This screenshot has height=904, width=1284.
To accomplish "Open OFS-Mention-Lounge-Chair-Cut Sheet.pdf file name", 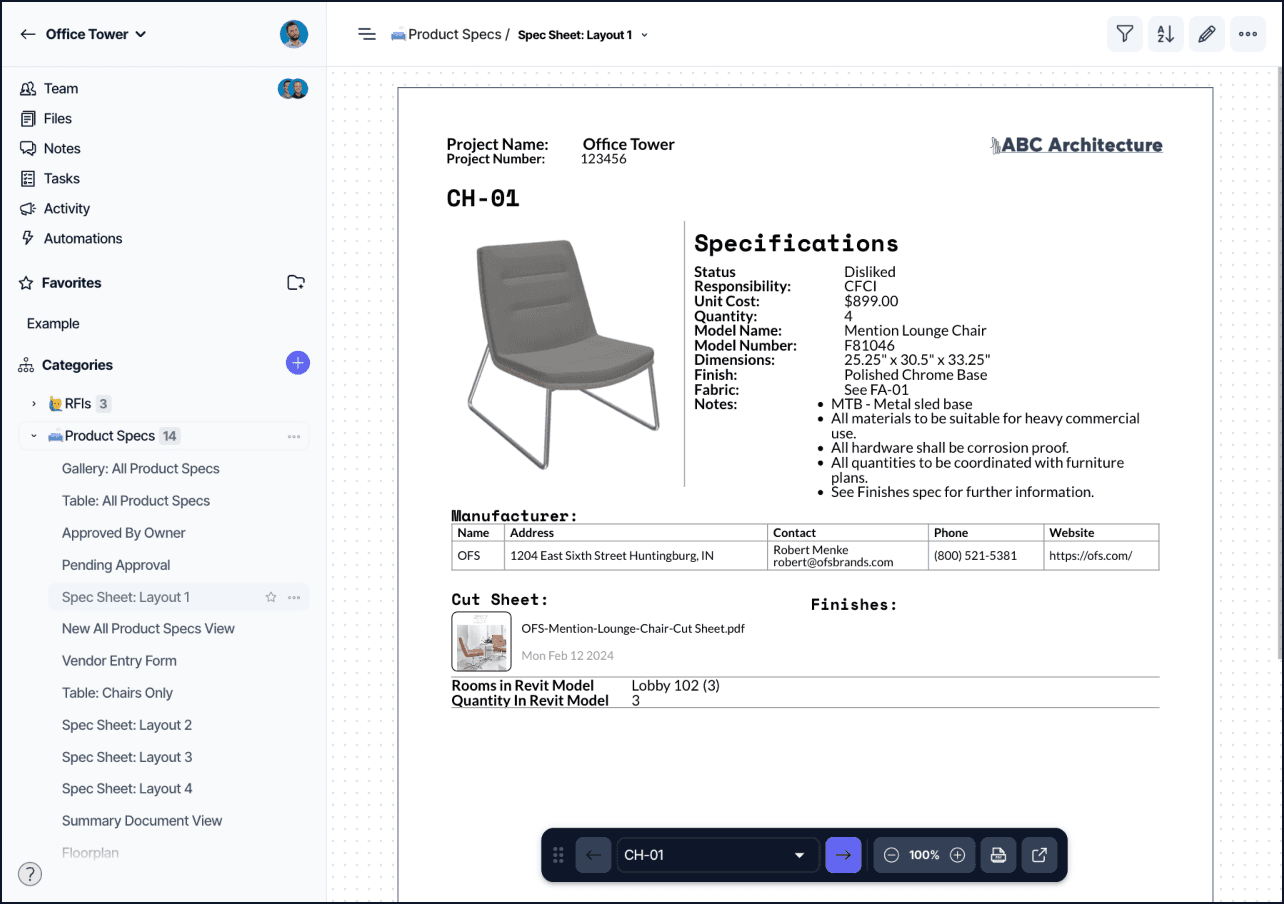I will (x=633, y=629).
